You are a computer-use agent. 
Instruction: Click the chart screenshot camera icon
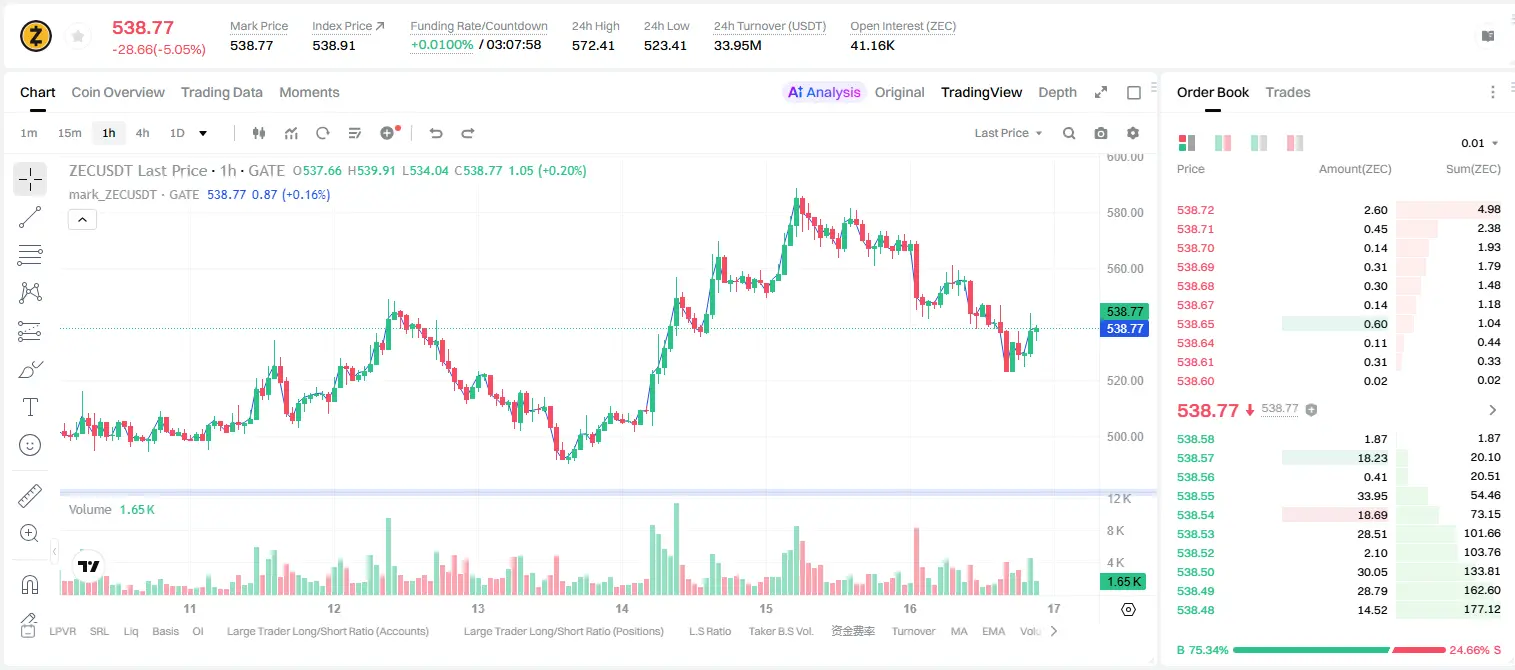[x=1101, y=133]
